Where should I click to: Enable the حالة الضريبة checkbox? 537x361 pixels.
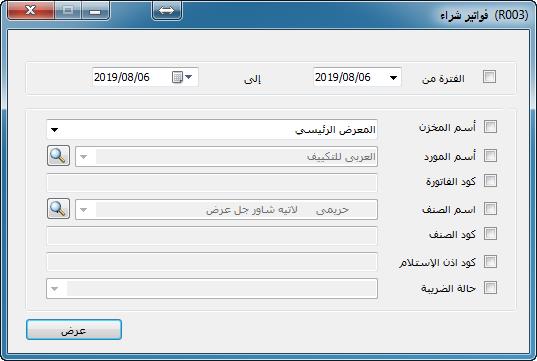(490, 288)
